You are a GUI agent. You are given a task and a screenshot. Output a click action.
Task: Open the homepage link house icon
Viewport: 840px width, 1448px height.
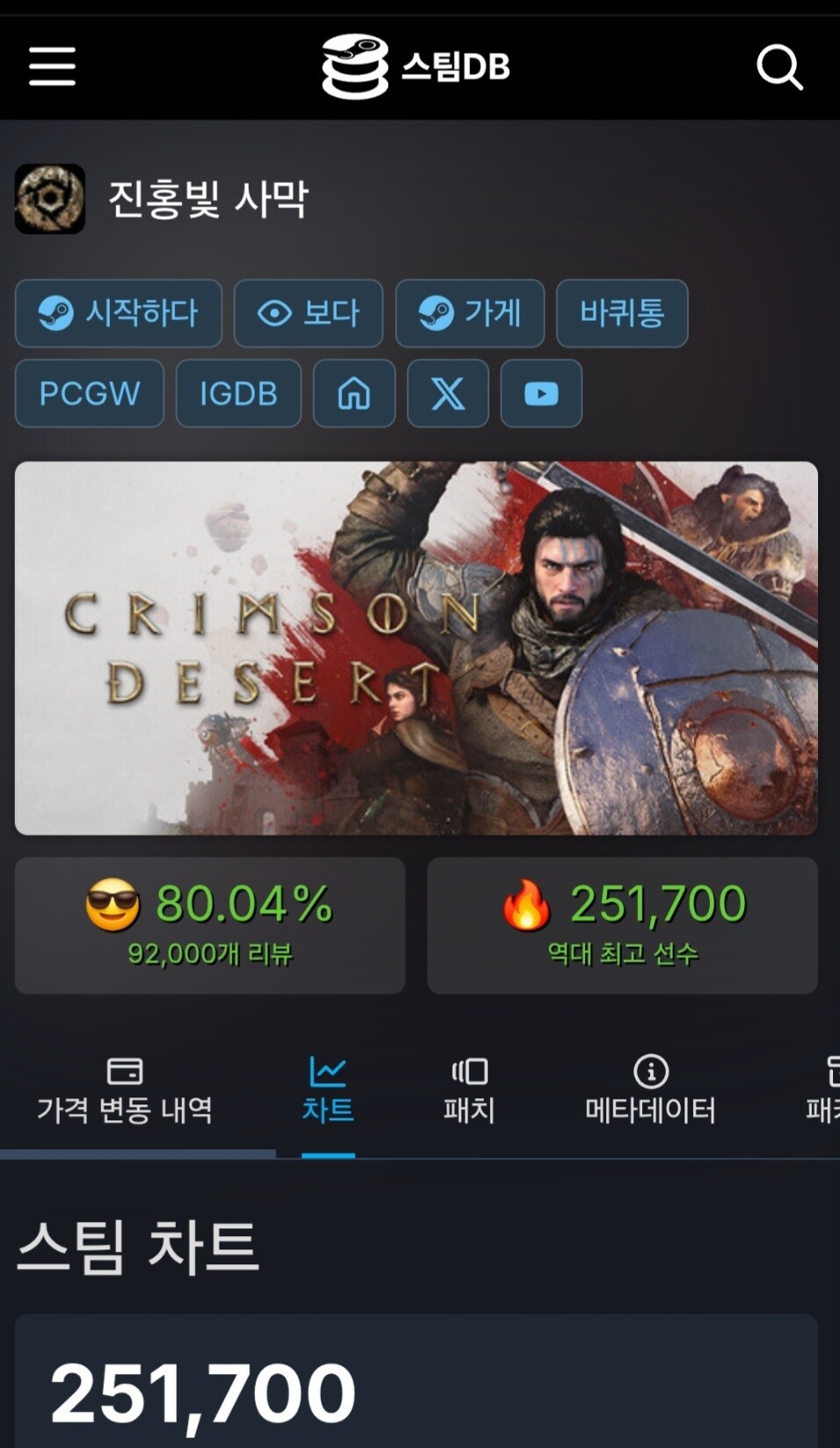pyautogui.click(x=354, y=394)
